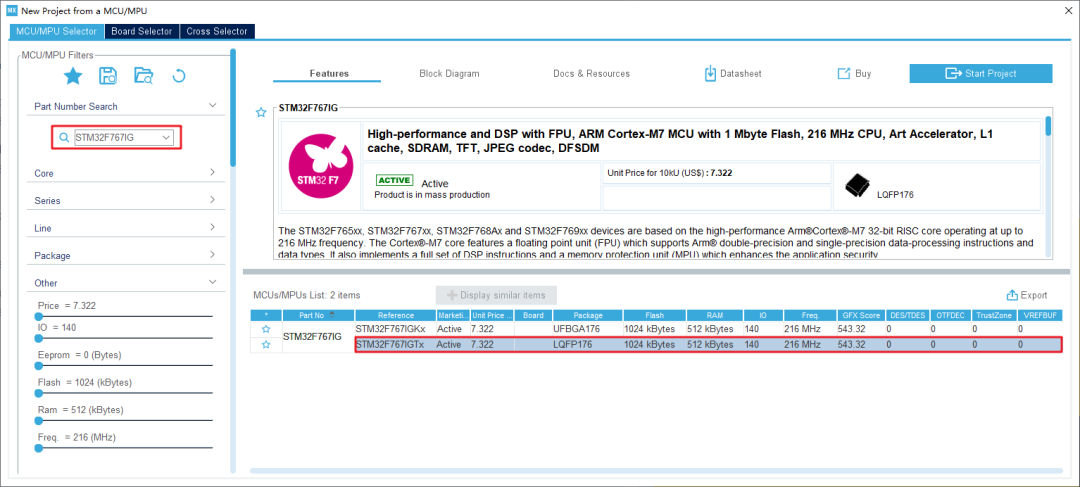Screen dimensions: 1080x487
Task: Open the part number dropdown arrow
Action: (x=166, y=138)
